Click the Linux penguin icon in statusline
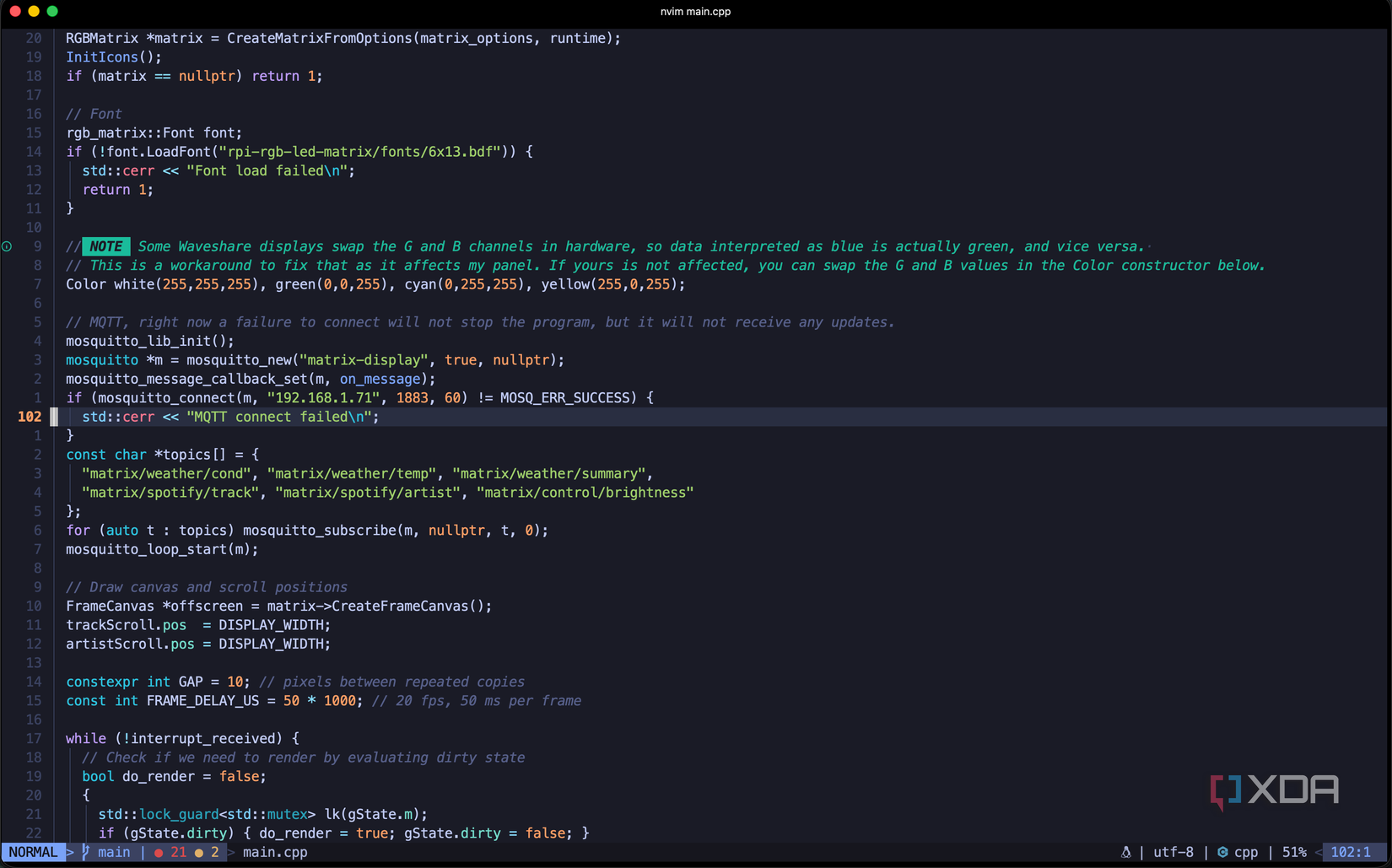This screenshot has width=1392, height=868. coord(1125,852)
